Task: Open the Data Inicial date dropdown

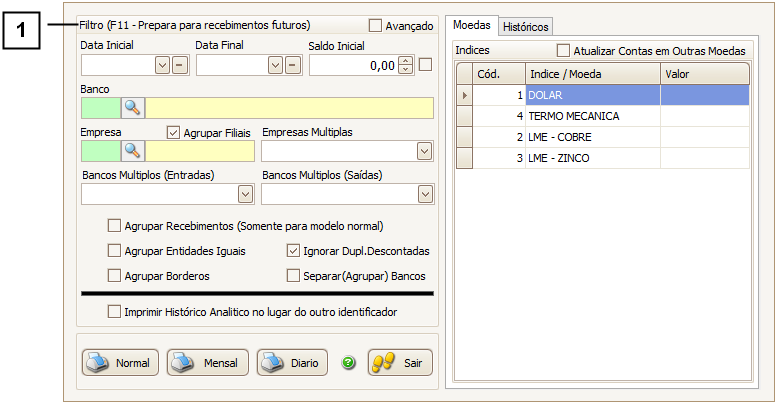Action: click(162, 65)
